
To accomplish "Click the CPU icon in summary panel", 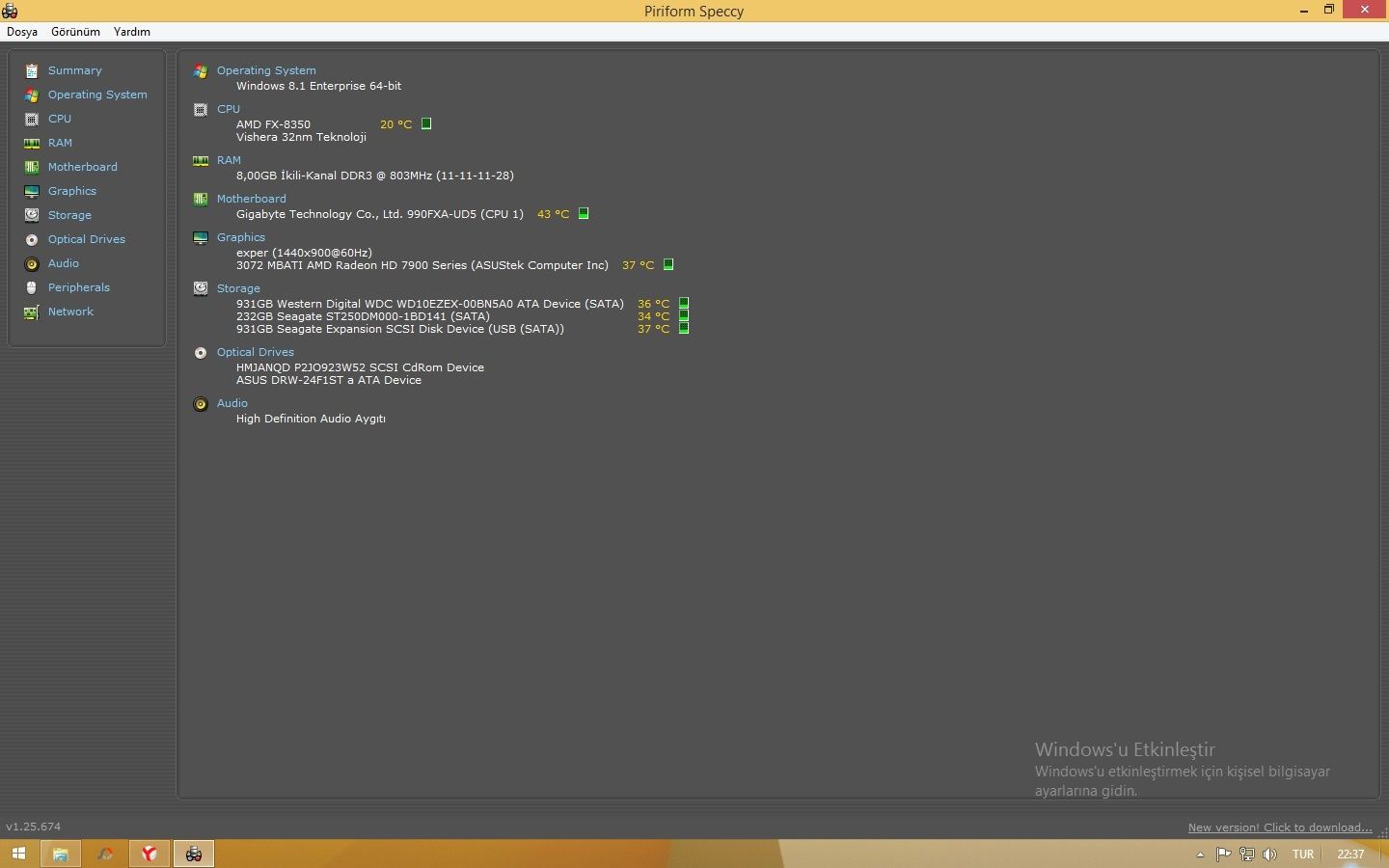I will click(x=201, y=110).
